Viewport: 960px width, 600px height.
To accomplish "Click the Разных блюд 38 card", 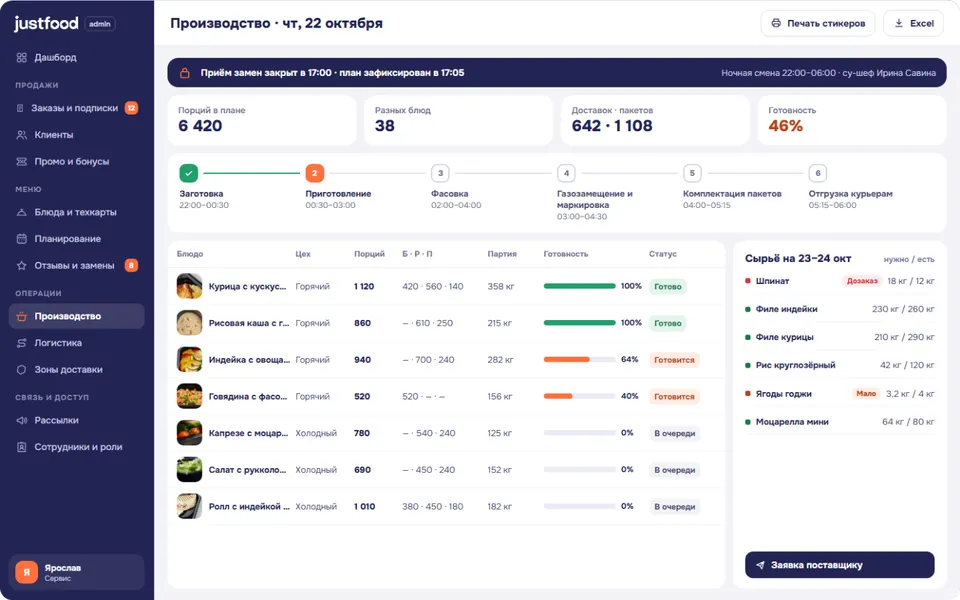I will coord(458,120).
